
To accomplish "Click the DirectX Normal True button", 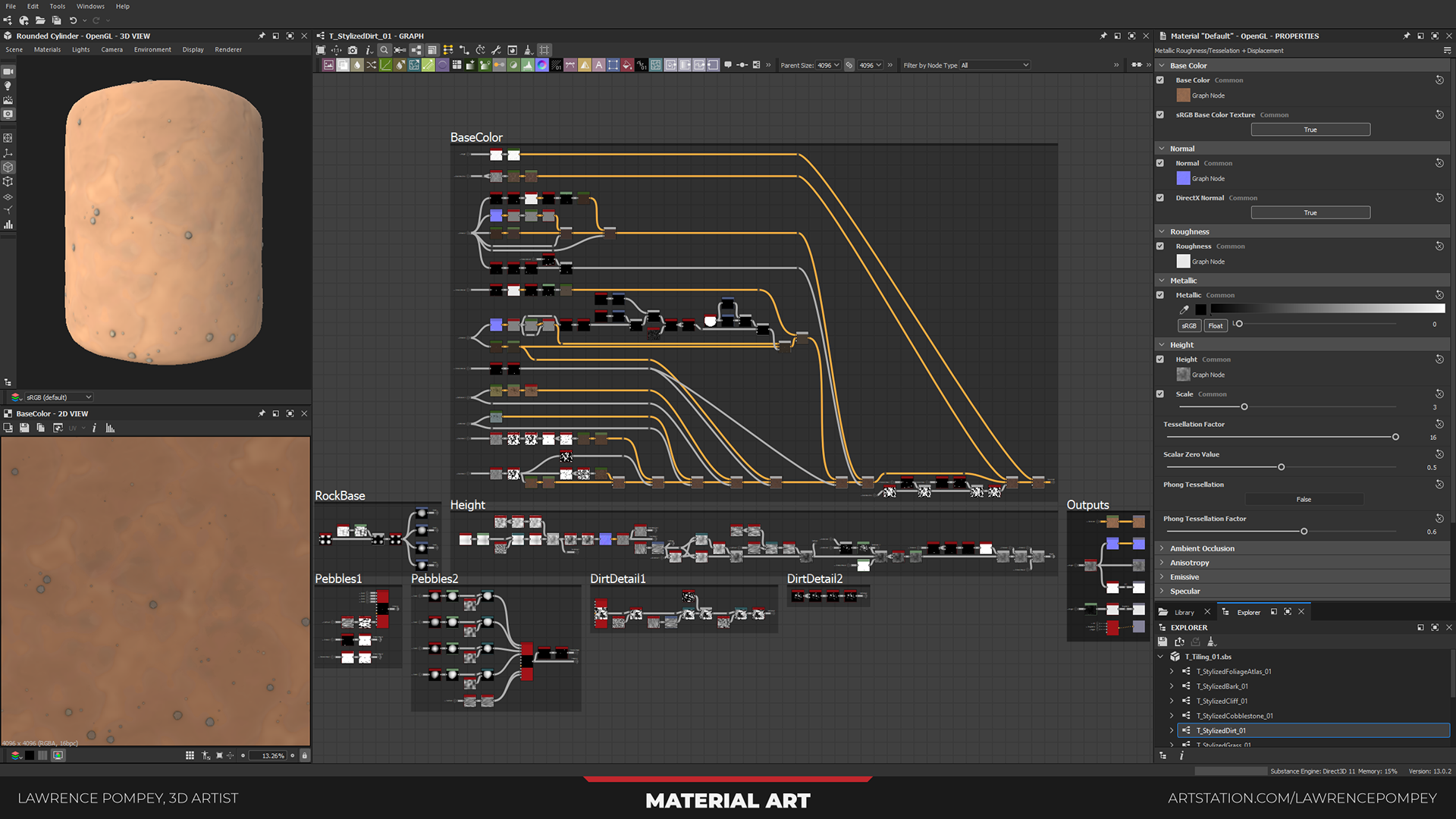I will (1310, 212).
